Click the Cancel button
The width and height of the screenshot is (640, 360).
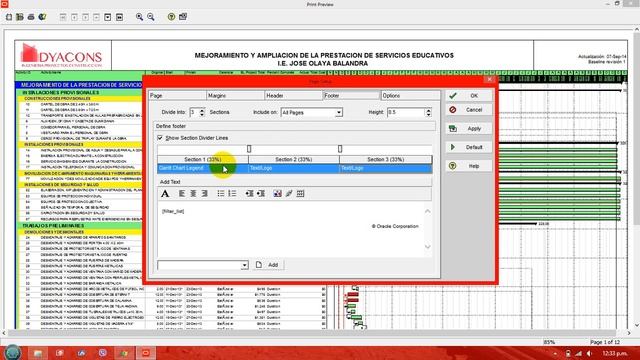tap(469, 110)
